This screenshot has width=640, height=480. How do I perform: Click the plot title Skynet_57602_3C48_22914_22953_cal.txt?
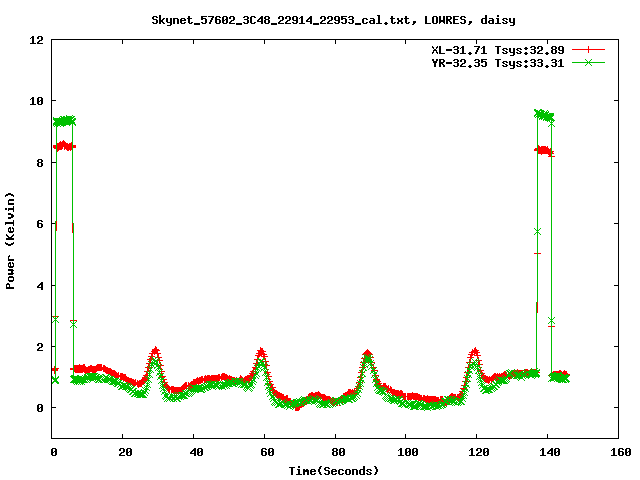(333, 20)
